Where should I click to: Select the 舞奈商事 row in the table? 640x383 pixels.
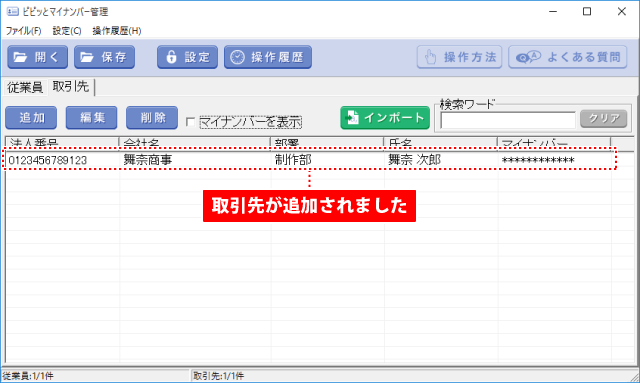tap(309, 160)
